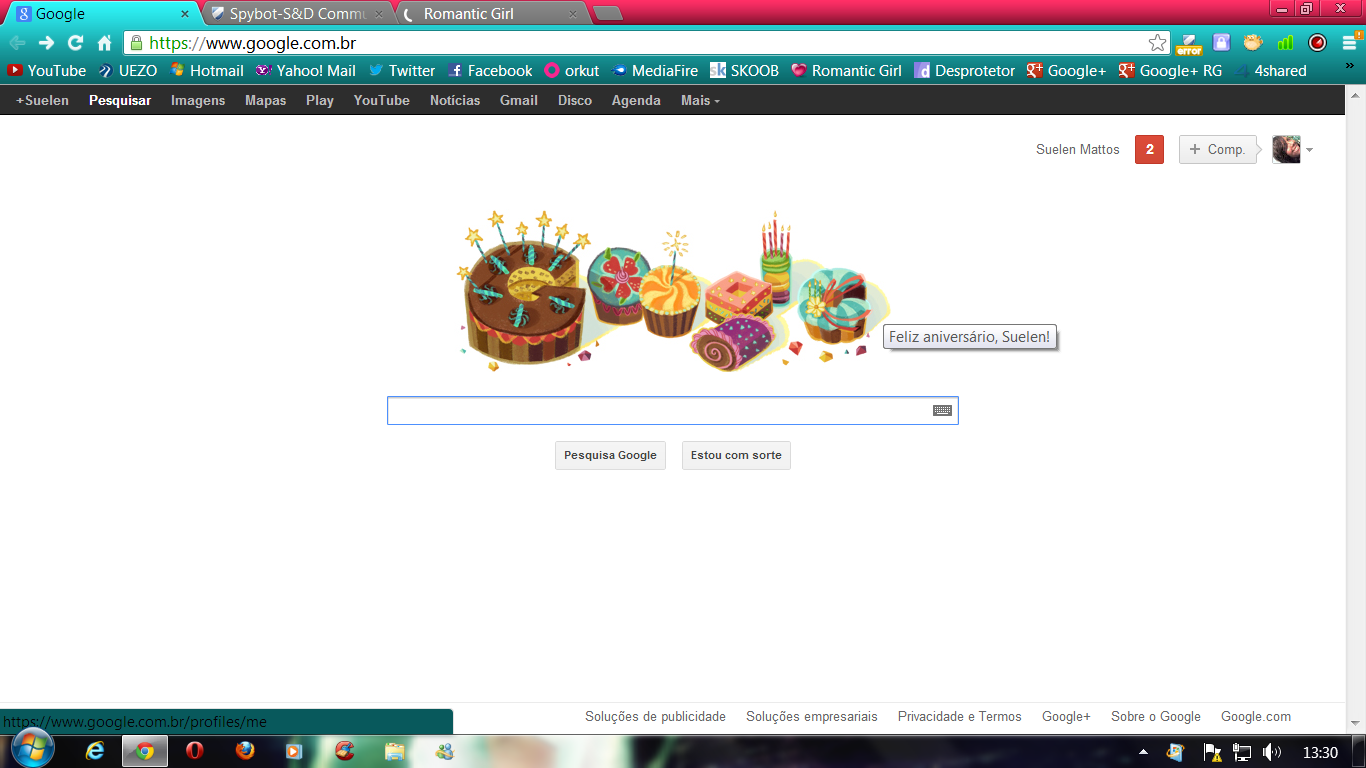Image resolution: width=1366 pixels, height=768 pixels.
Task: Show hidden bookmarks with the double chevron
Action: pyautogui.click(x=1350, y=68)
